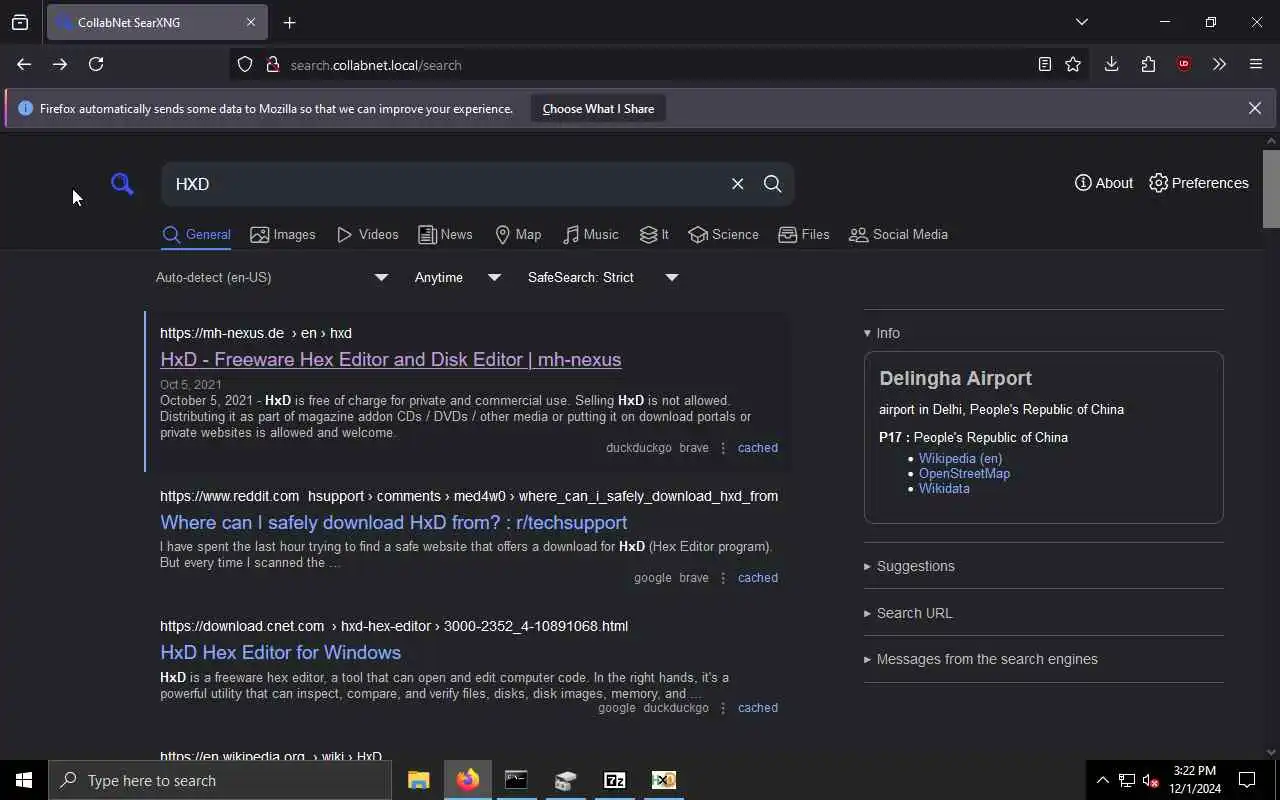Close the CollabNet SearXNG tab
1280x800 pixels.
click(251, 22)
